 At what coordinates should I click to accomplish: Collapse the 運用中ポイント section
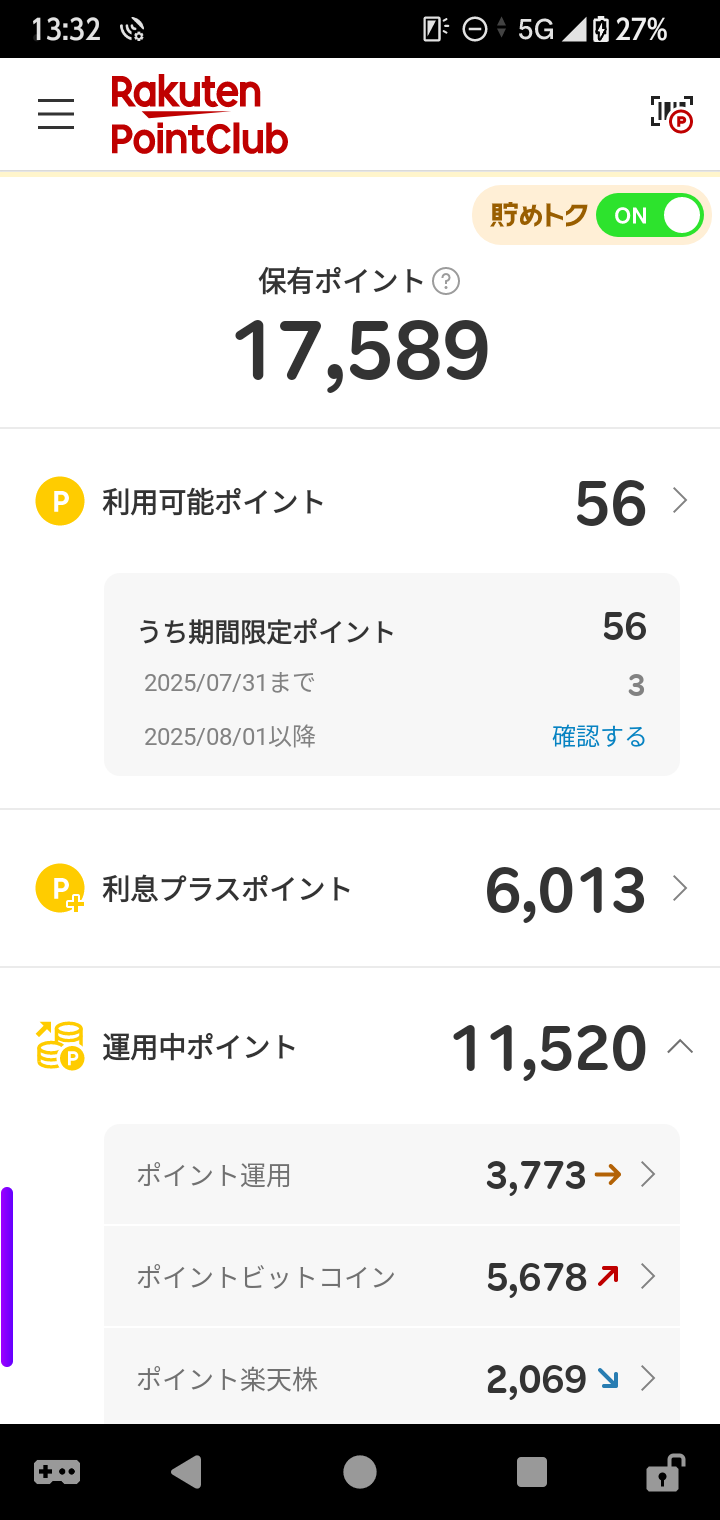click(680, 1047)
